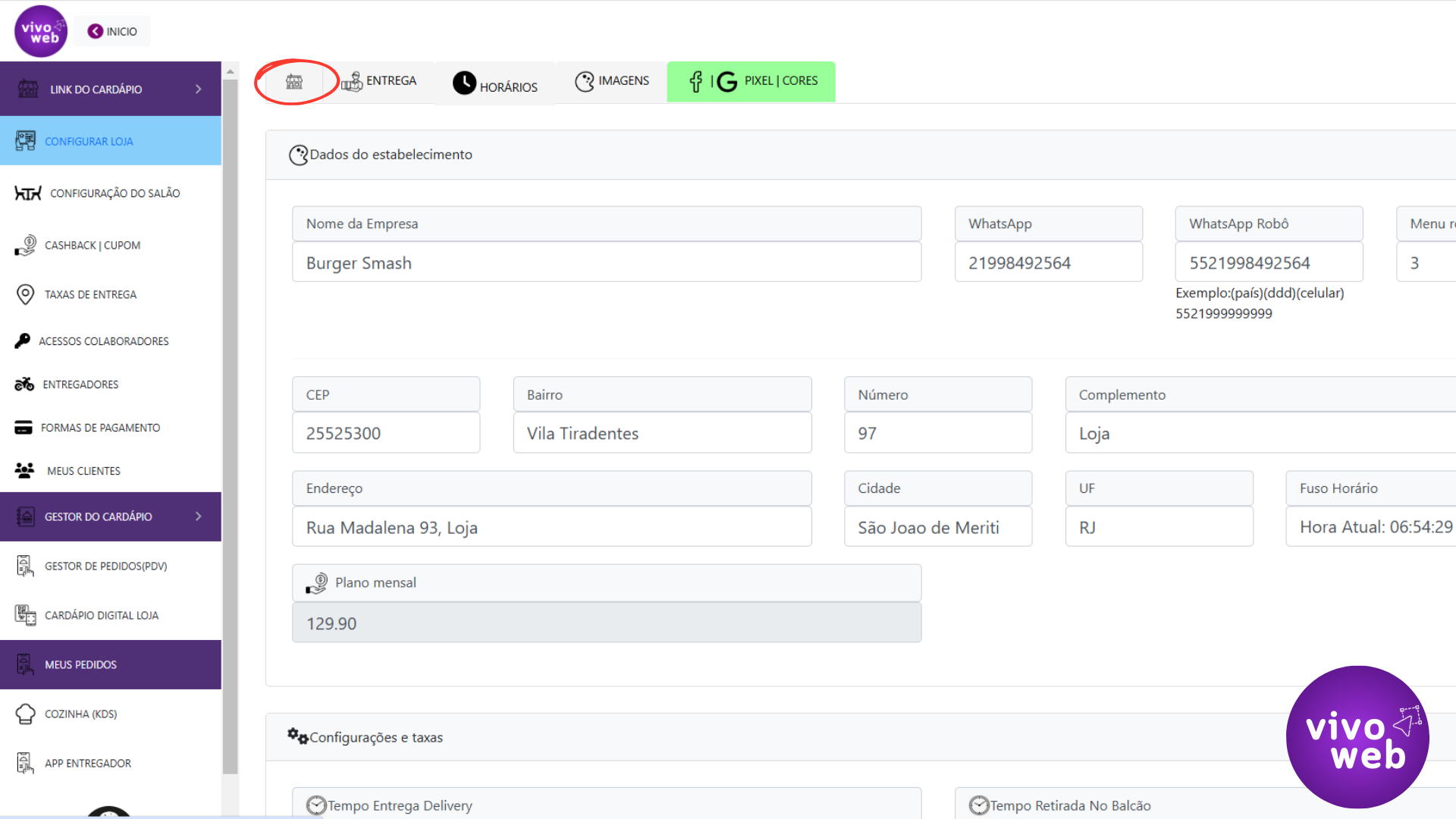Image resolution: width=1456 pixels, height=819 pixels.
Task: Switch to the Horários tab
Action: point(495,83)
